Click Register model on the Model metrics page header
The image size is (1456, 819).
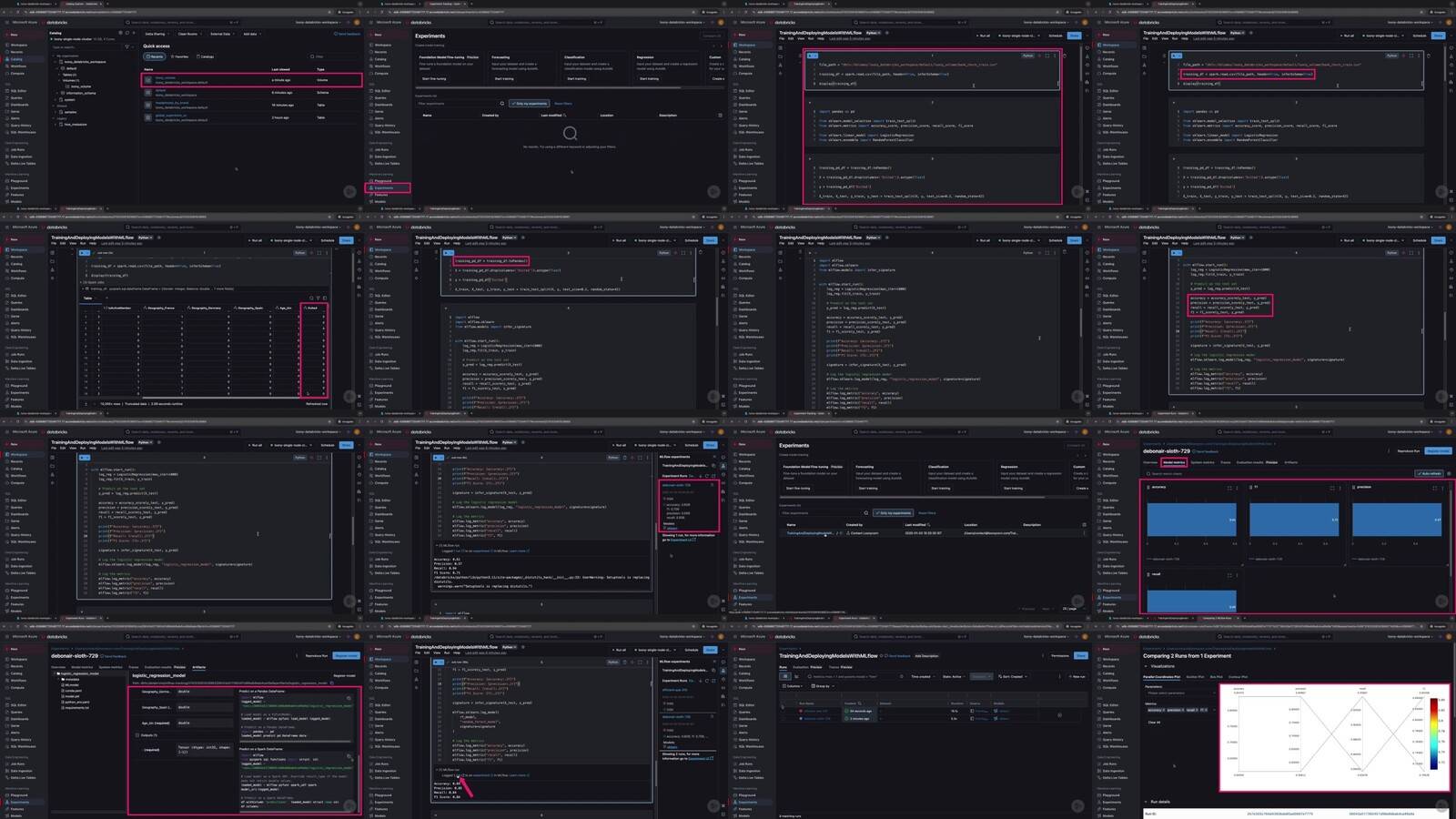coord(1438,451)
